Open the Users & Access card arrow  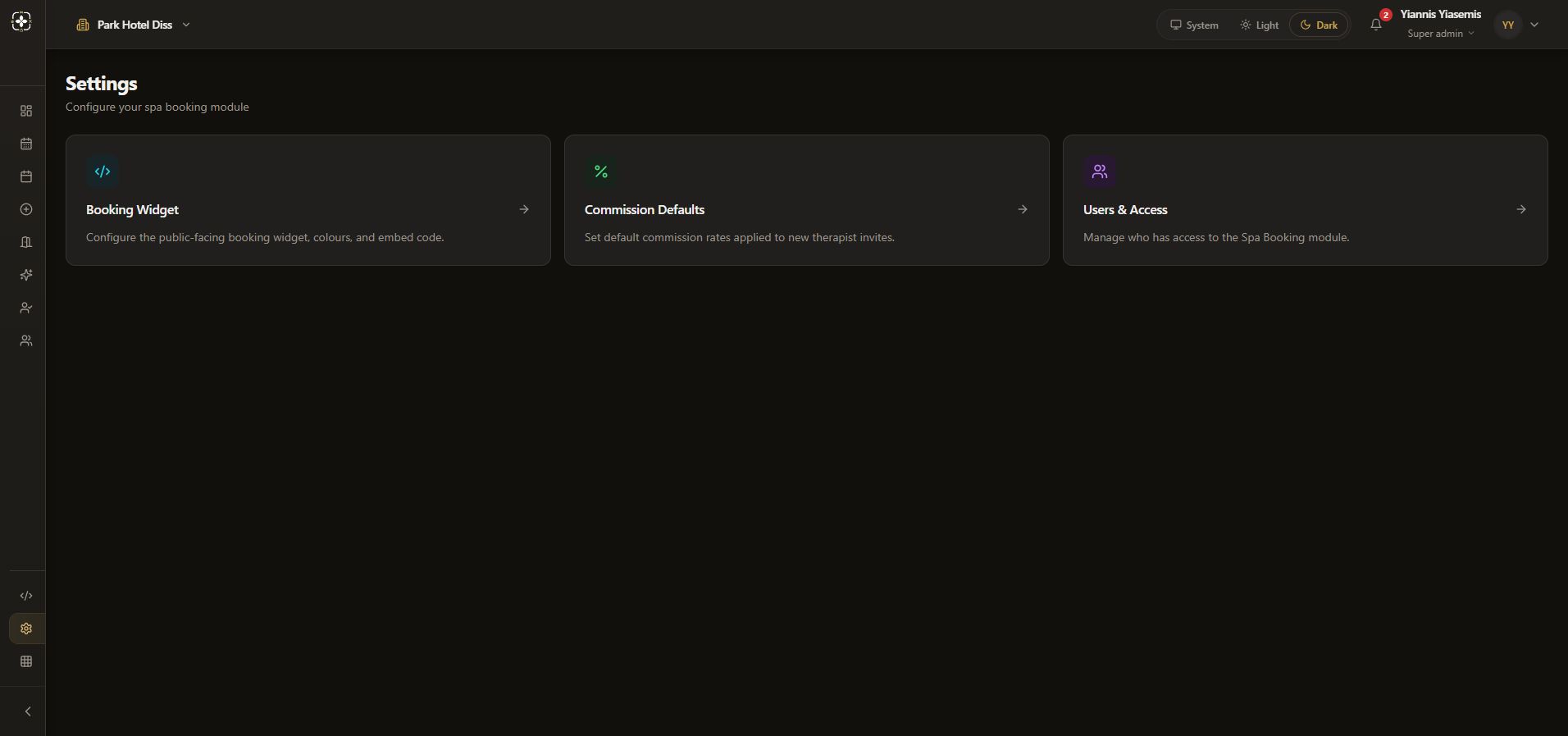click(1521, 209)
